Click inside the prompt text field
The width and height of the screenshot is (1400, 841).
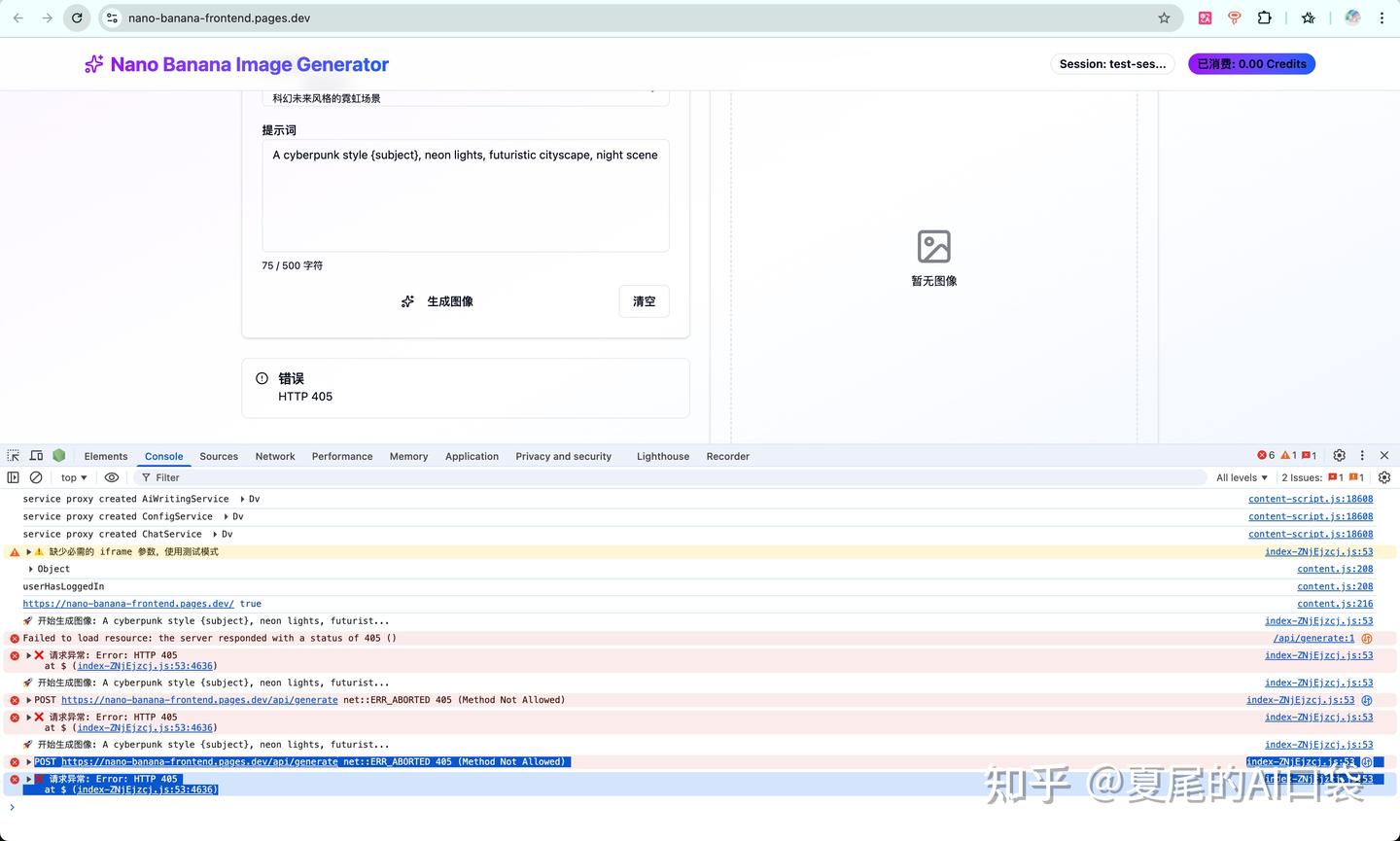coord(465,194)
